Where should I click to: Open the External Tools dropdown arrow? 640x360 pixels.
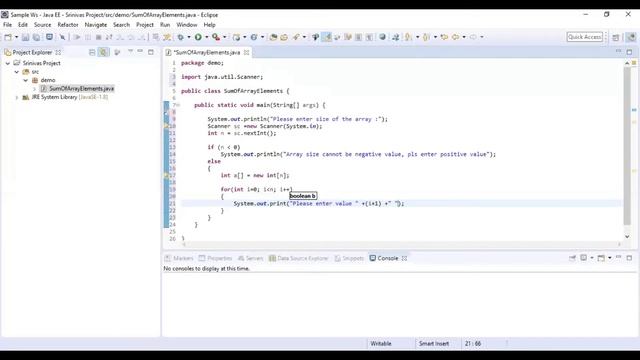point(224,37)
